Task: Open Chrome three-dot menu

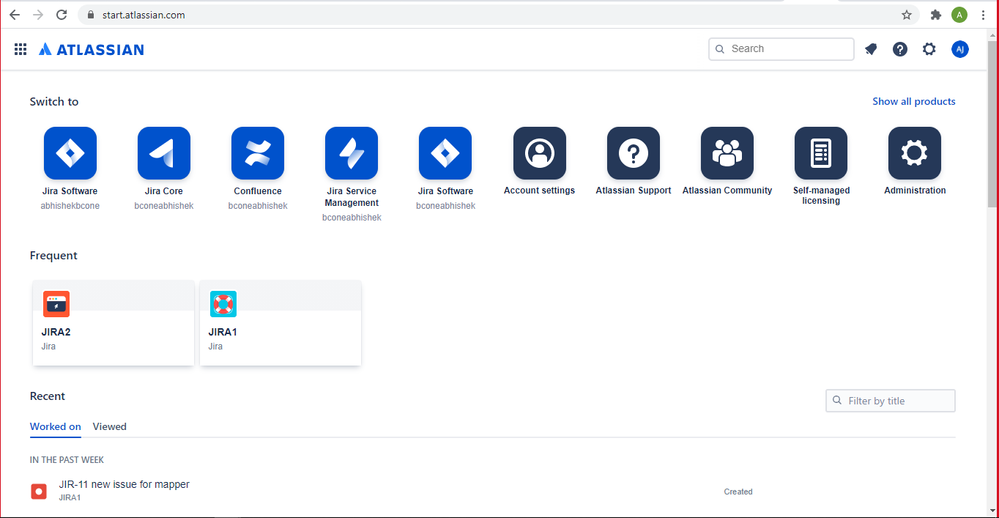Action: (983, 15)
